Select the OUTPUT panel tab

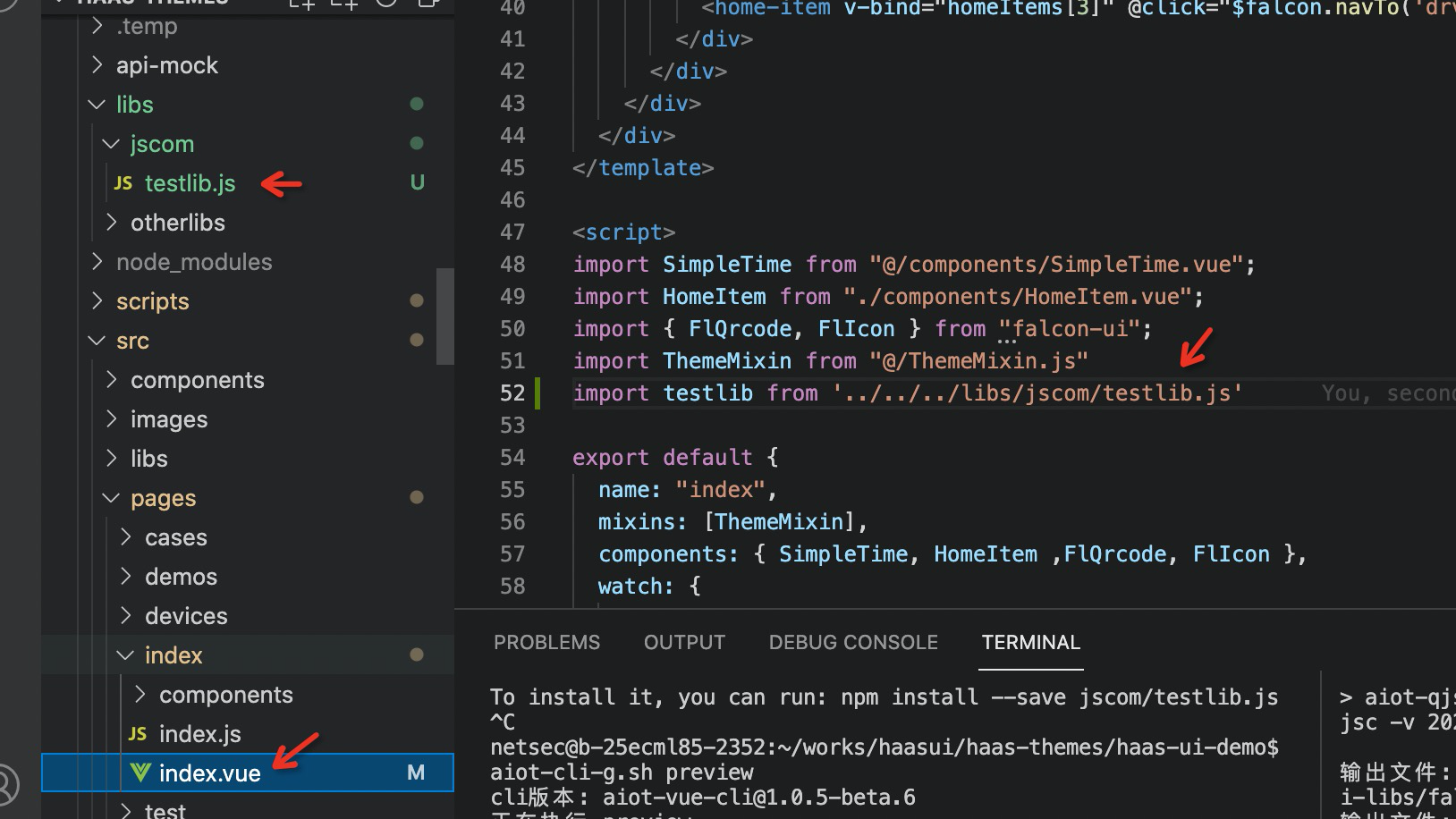[684, 643]
